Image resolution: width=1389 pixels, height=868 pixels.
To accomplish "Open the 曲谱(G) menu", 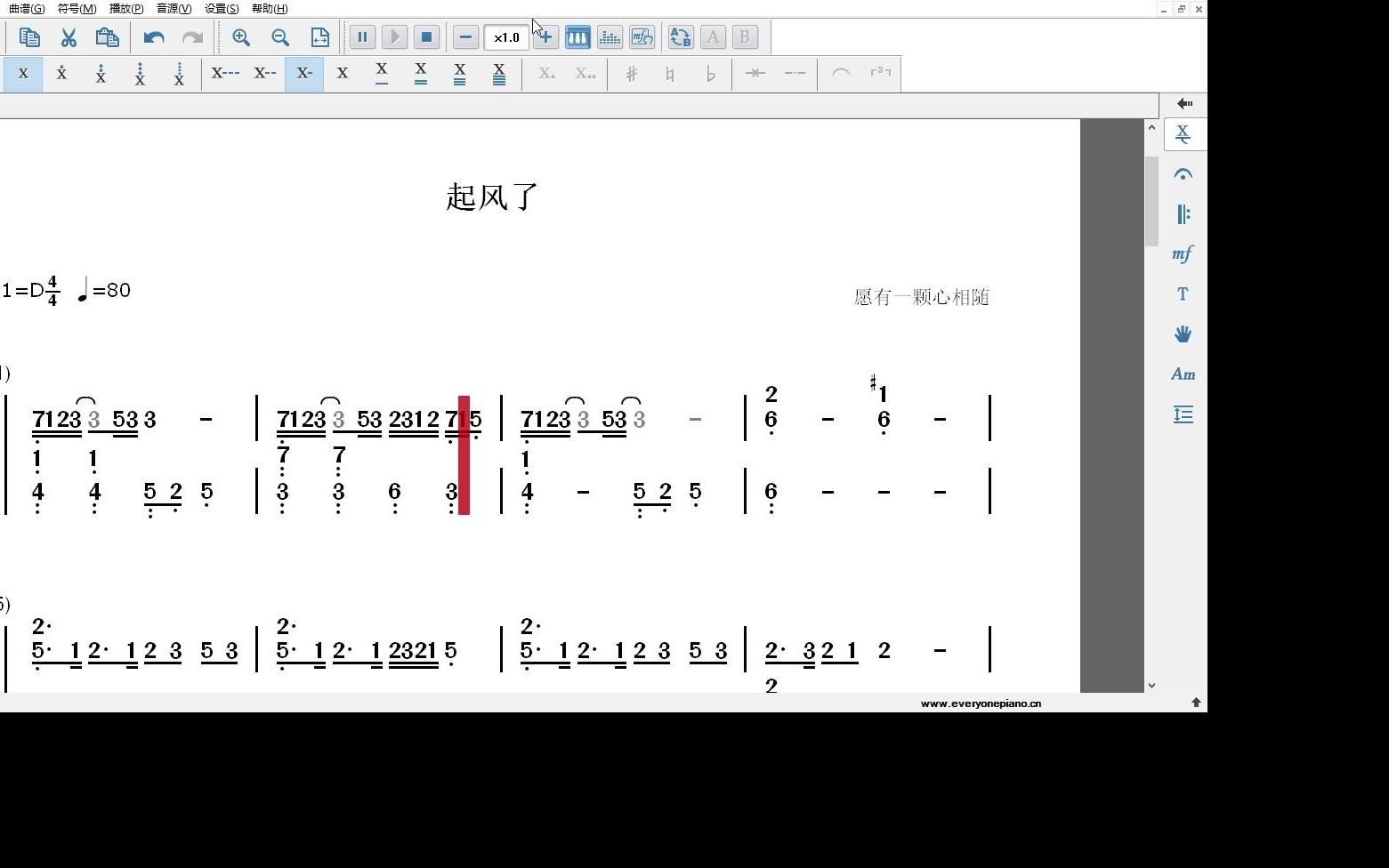I will coord(27,8).
